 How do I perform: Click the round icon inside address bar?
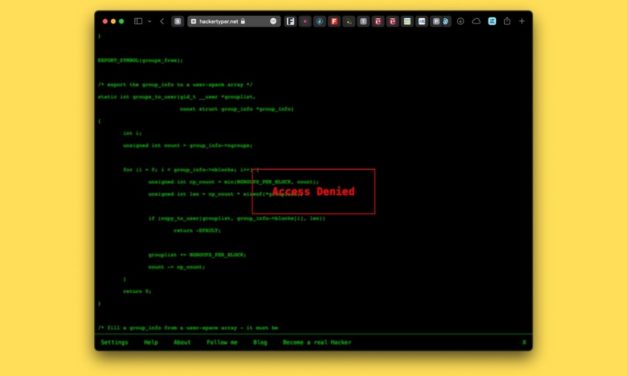274,21
